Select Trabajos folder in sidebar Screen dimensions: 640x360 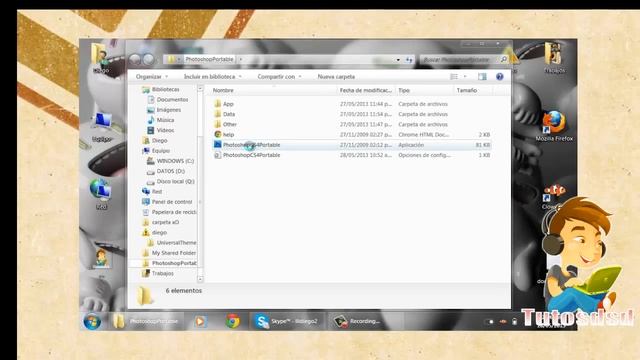[x=158, y=273]
